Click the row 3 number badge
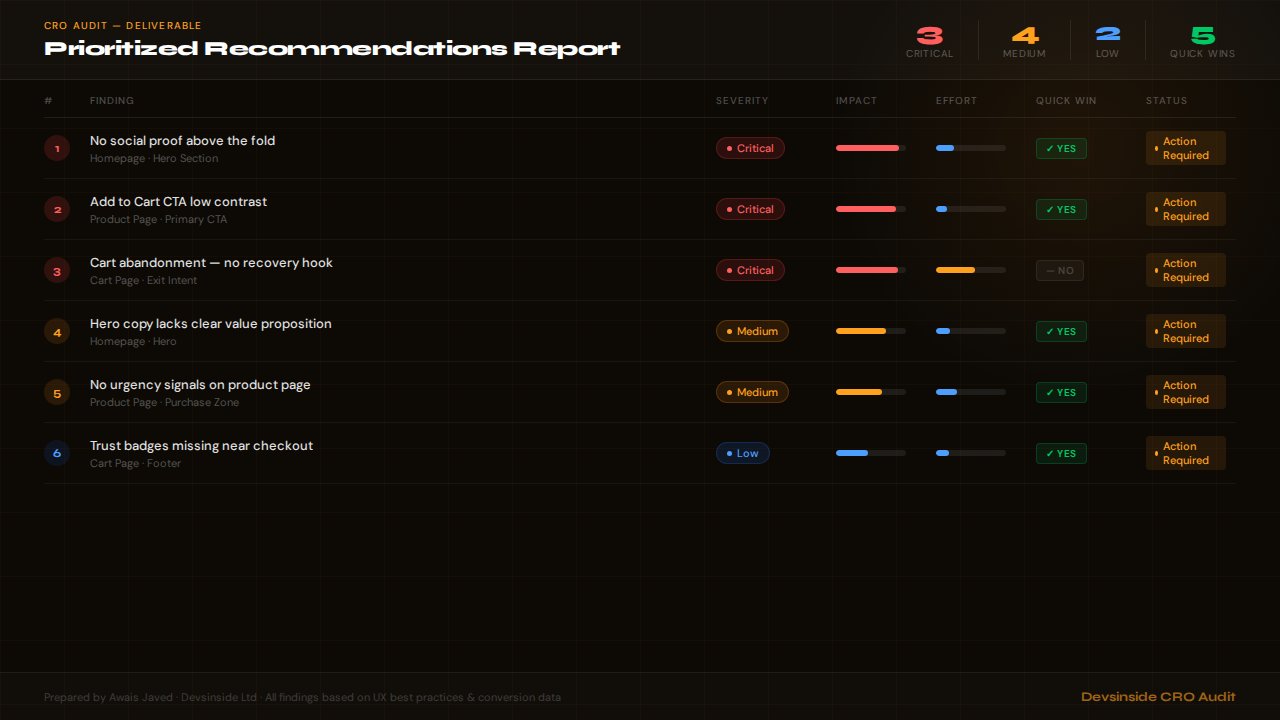 [x=57, y=270]
